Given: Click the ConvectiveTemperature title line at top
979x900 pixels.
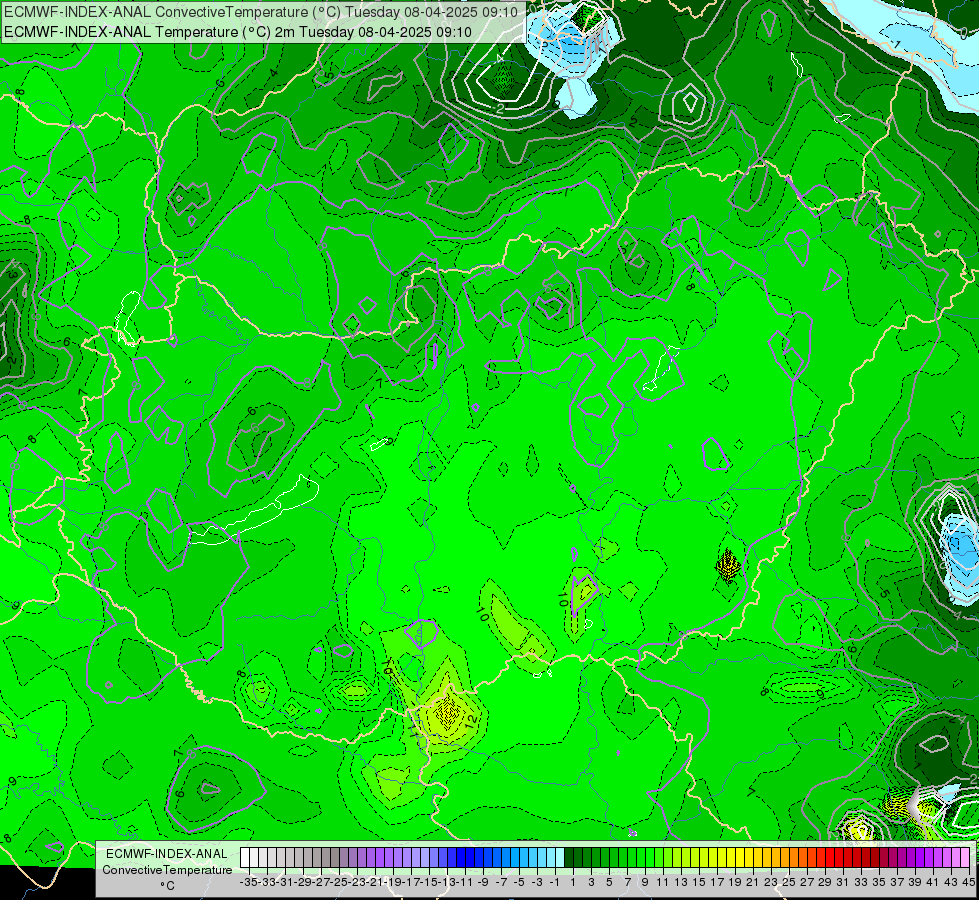Looking at the screenshot, I should point(261,12).
